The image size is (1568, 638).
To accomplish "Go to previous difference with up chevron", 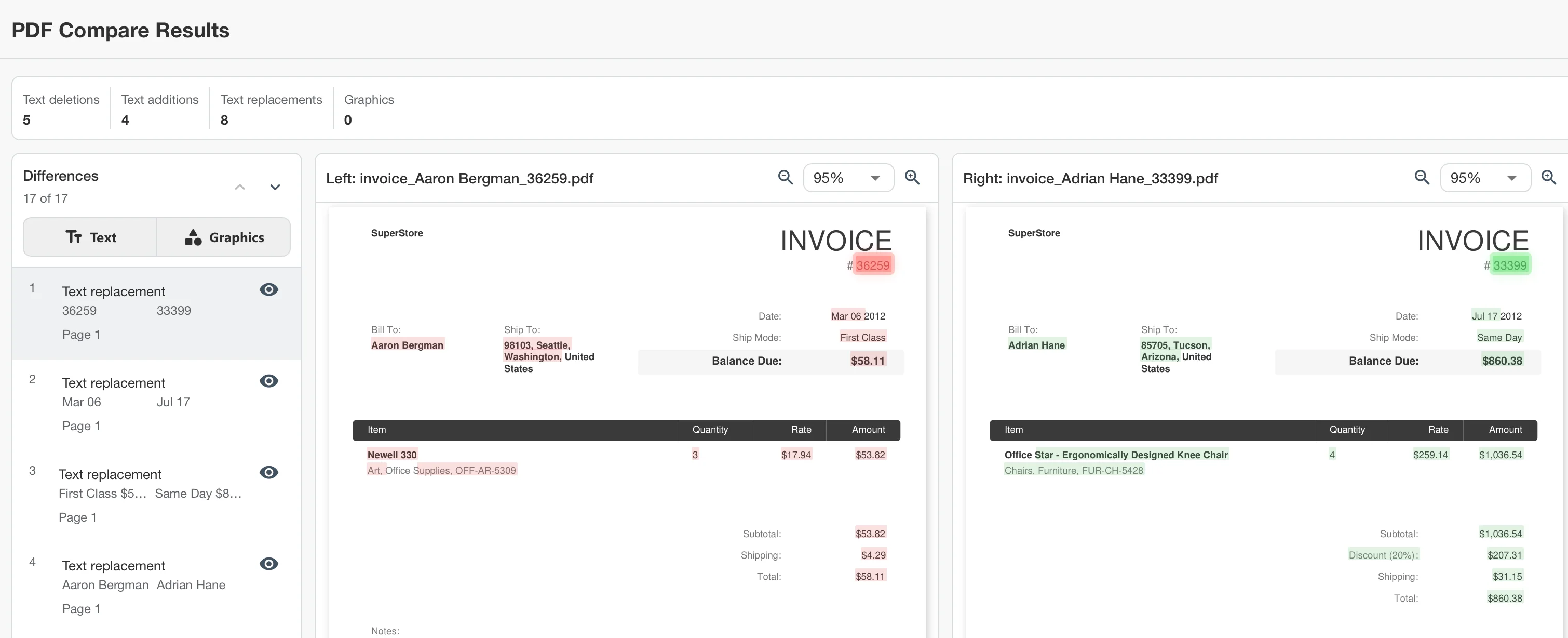I will pos(240,187).
